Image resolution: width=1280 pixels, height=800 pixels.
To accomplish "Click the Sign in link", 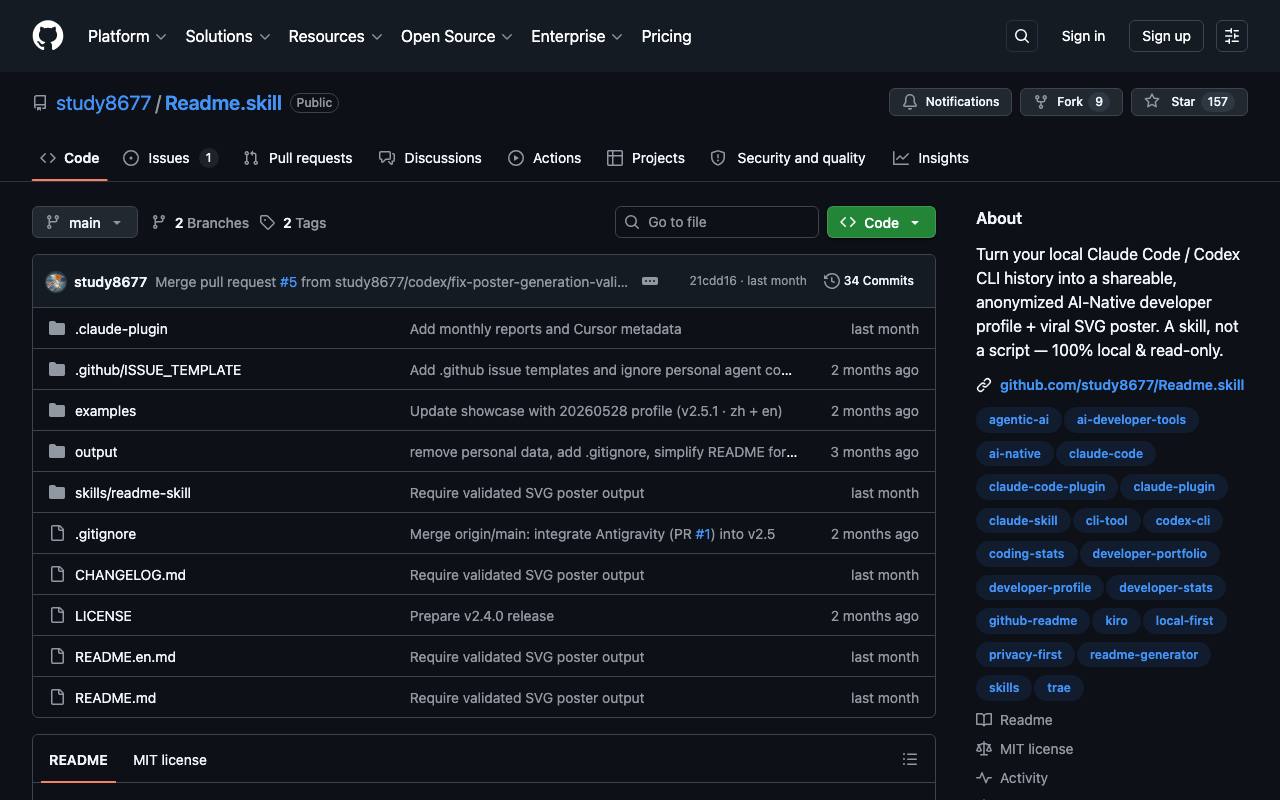I will point(1083,36).
